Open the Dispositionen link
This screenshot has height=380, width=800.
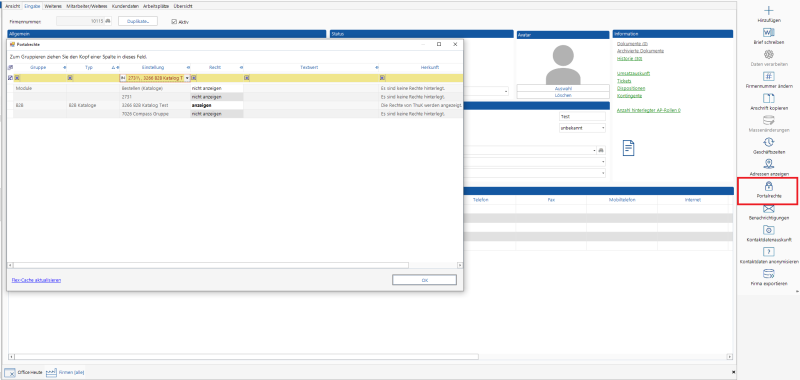click(x=631, y=88)
